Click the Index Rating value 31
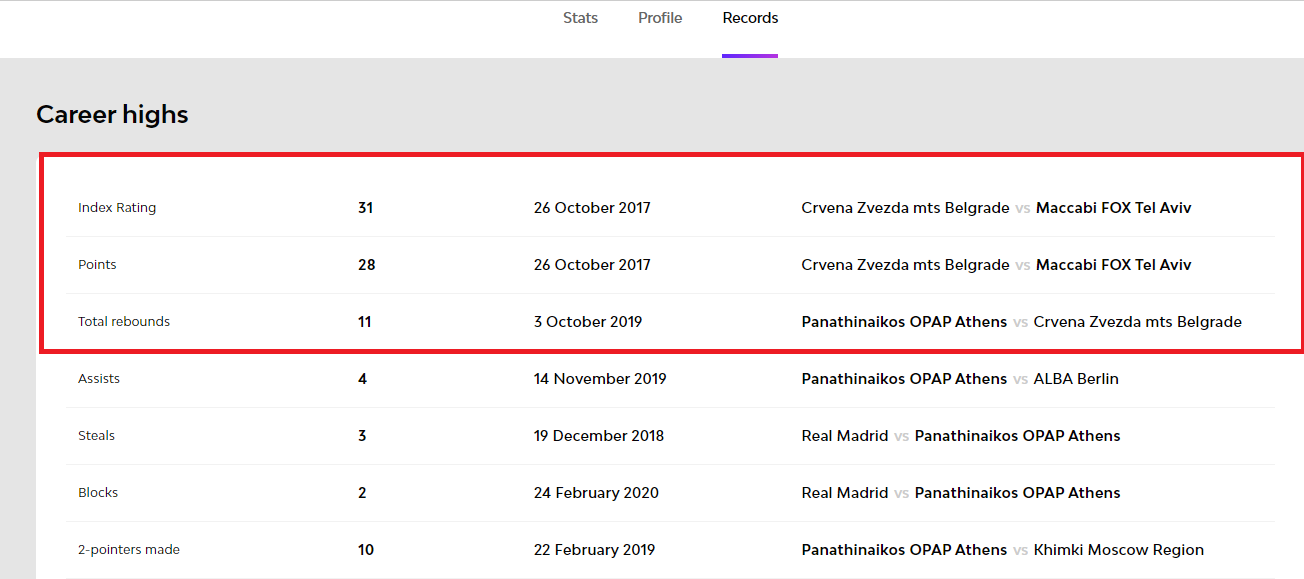Viewport: 1304px width, 579px height. (x=365, y=208)
